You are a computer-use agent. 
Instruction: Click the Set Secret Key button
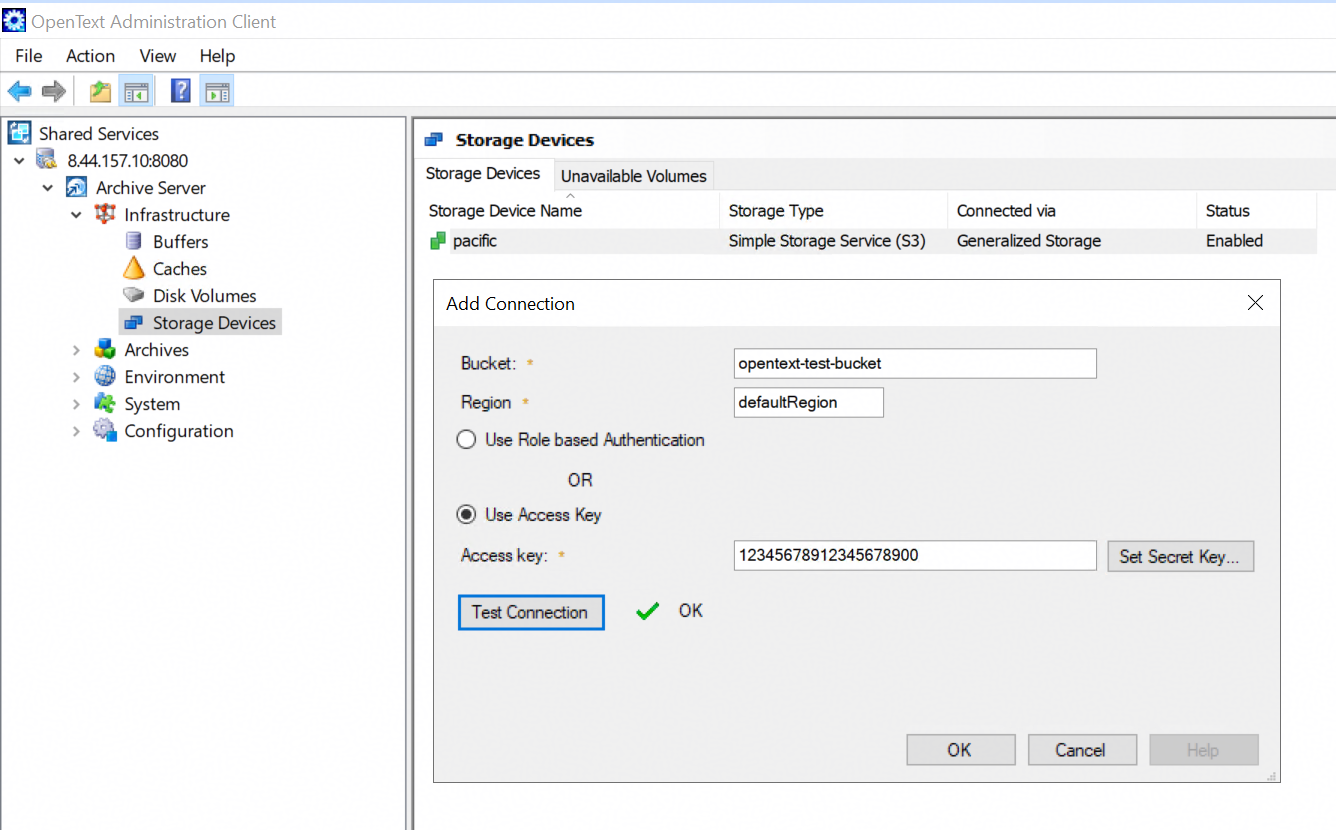[x=1180, y=556]
